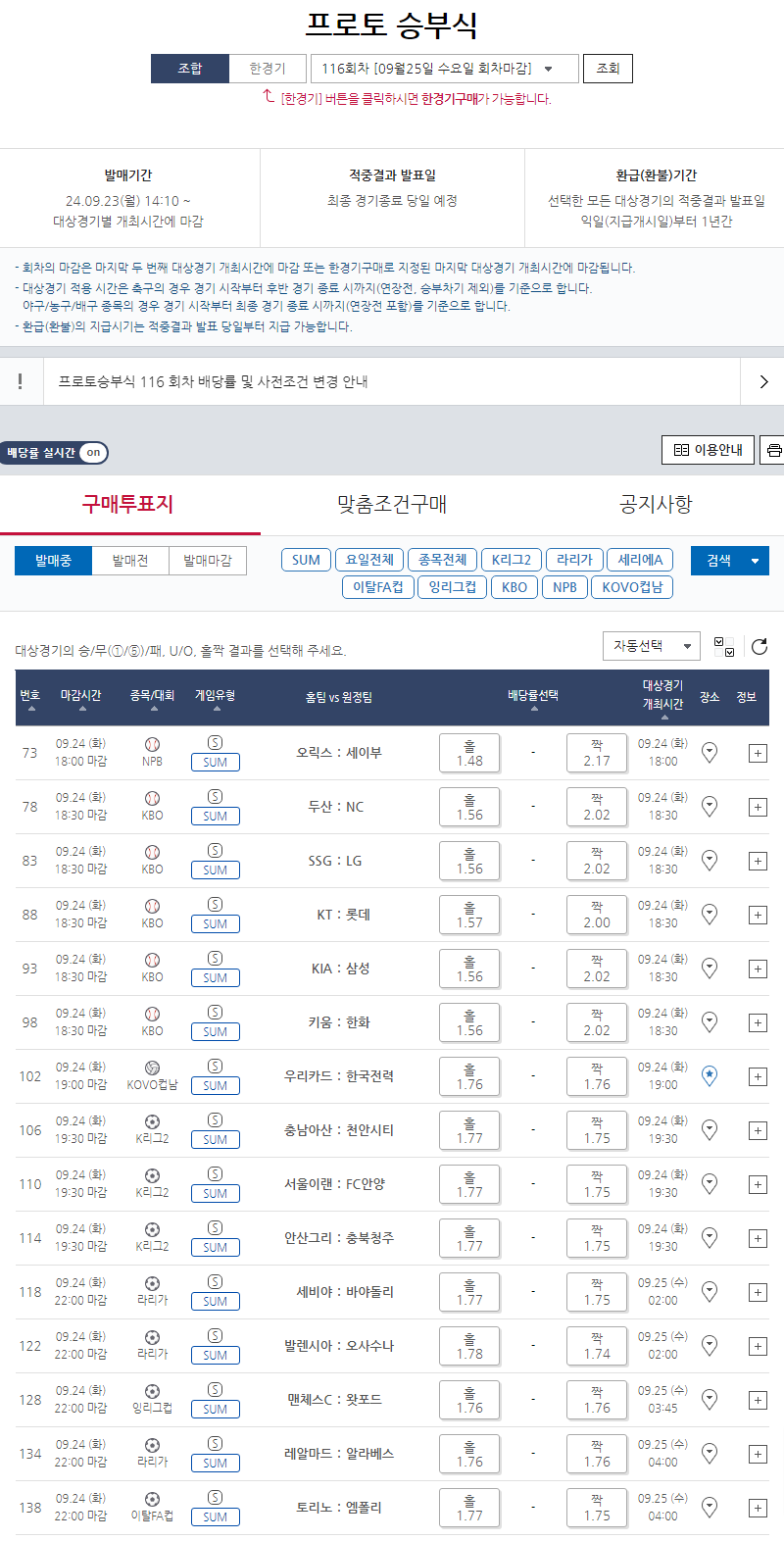The width and height of the screenshot is (784, 1541).
Task: Open the 맞춤조건구매 tab
Action: 392,504
